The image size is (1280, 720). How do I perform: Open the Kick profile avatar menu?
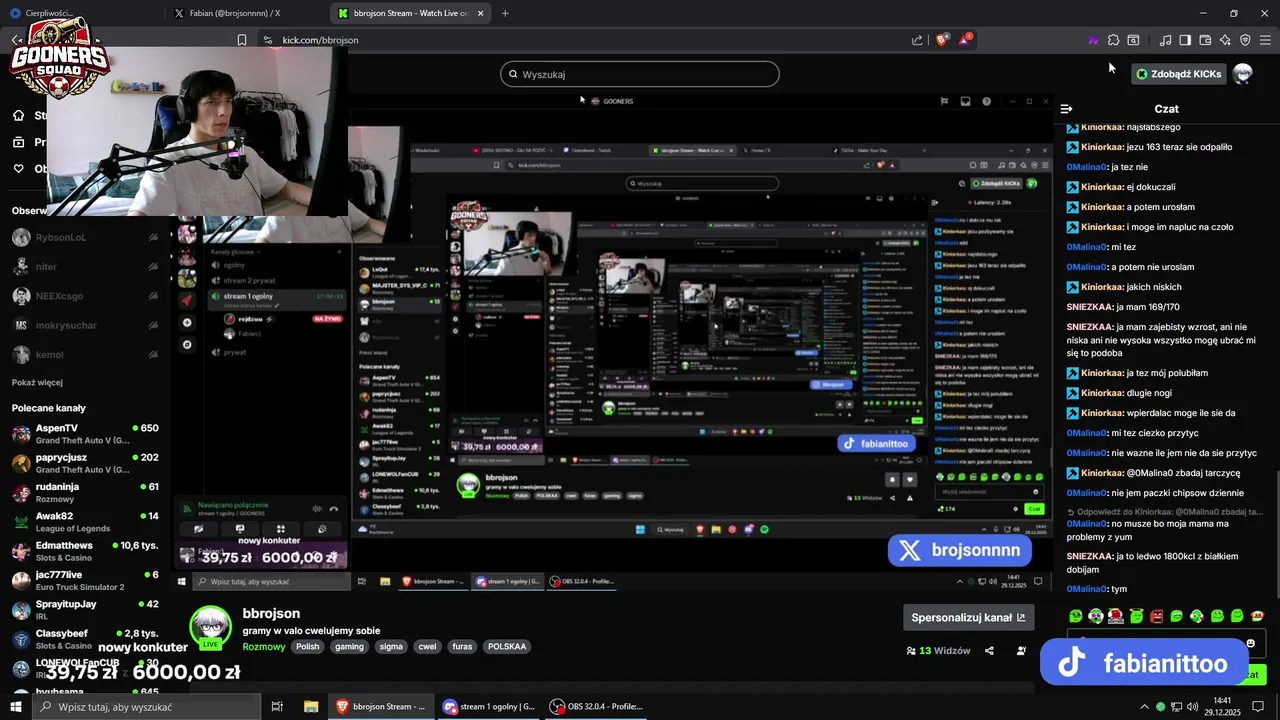[1242, 74]
